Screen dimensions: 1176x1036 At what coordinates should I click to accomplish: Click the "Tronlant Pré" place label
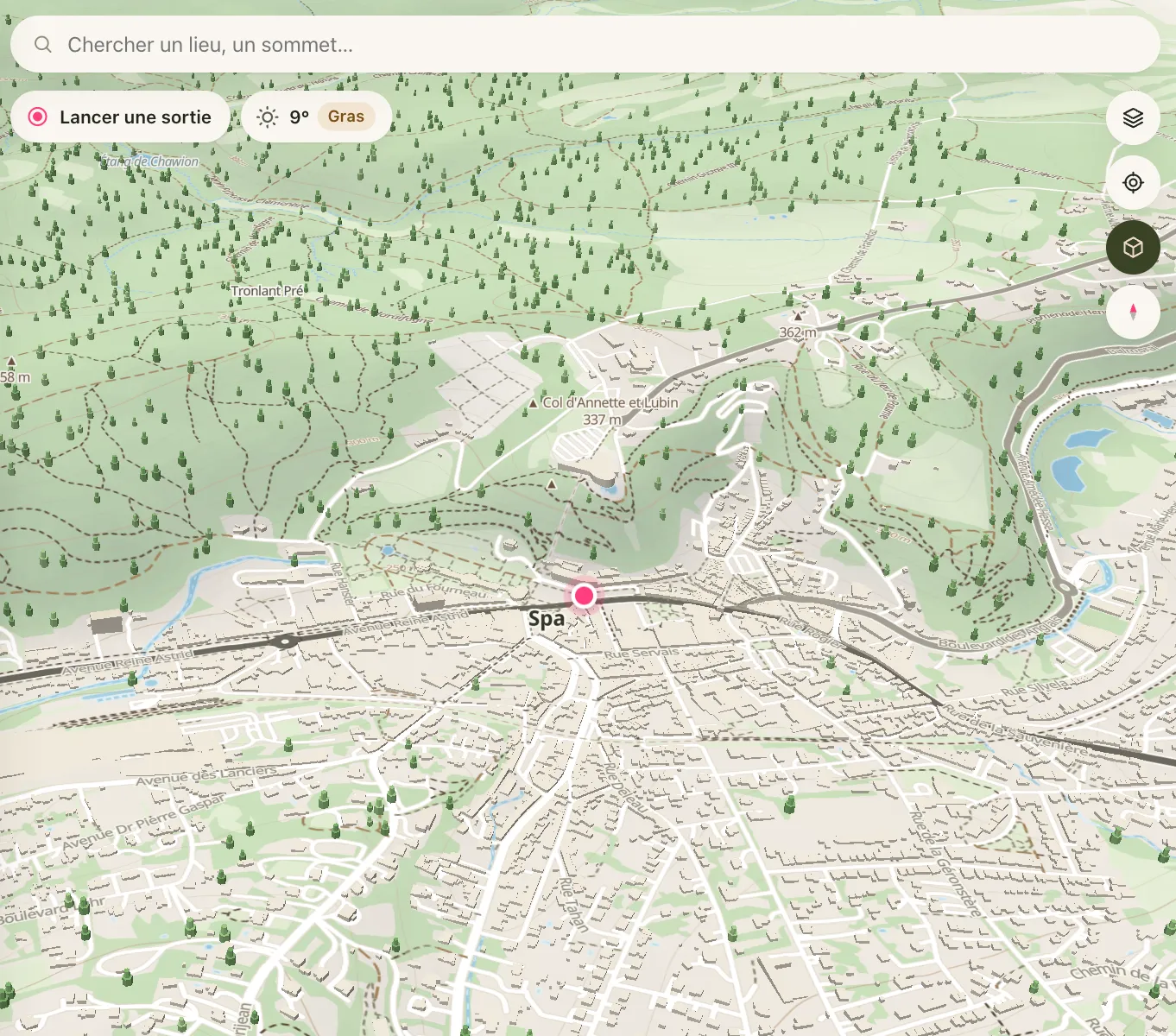coord(268,291)
